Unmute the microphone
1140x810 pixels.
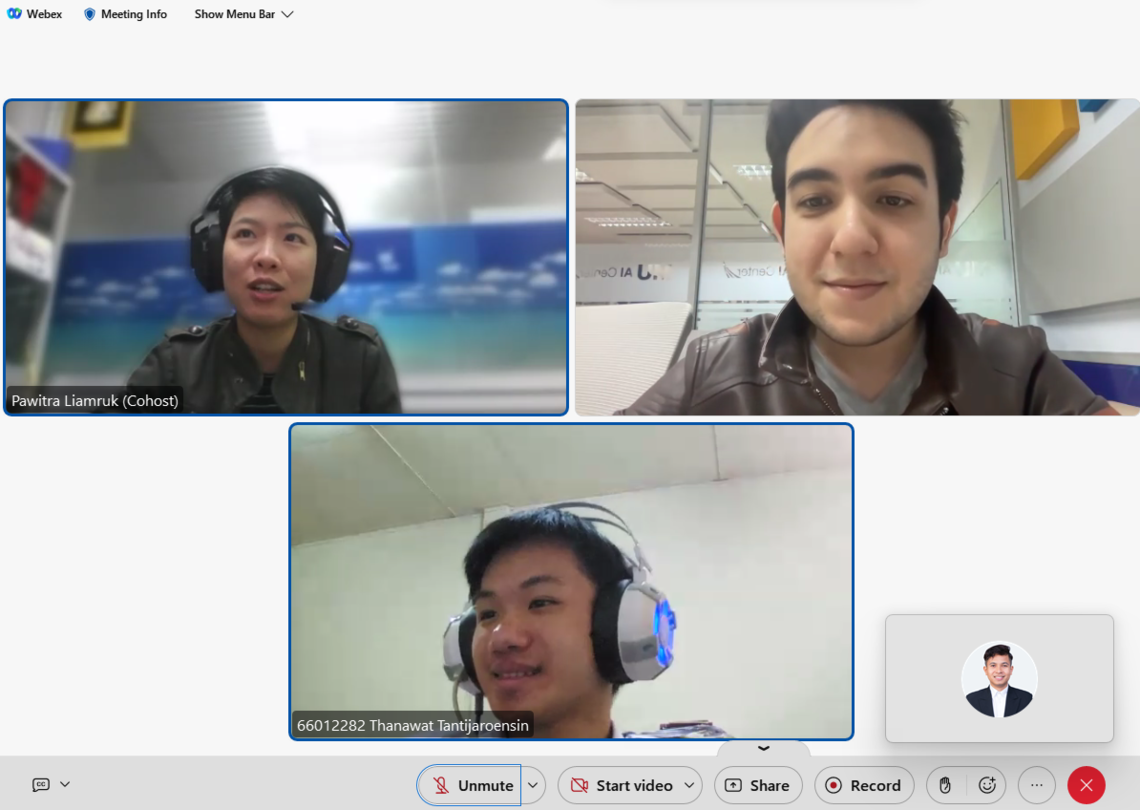470,786
